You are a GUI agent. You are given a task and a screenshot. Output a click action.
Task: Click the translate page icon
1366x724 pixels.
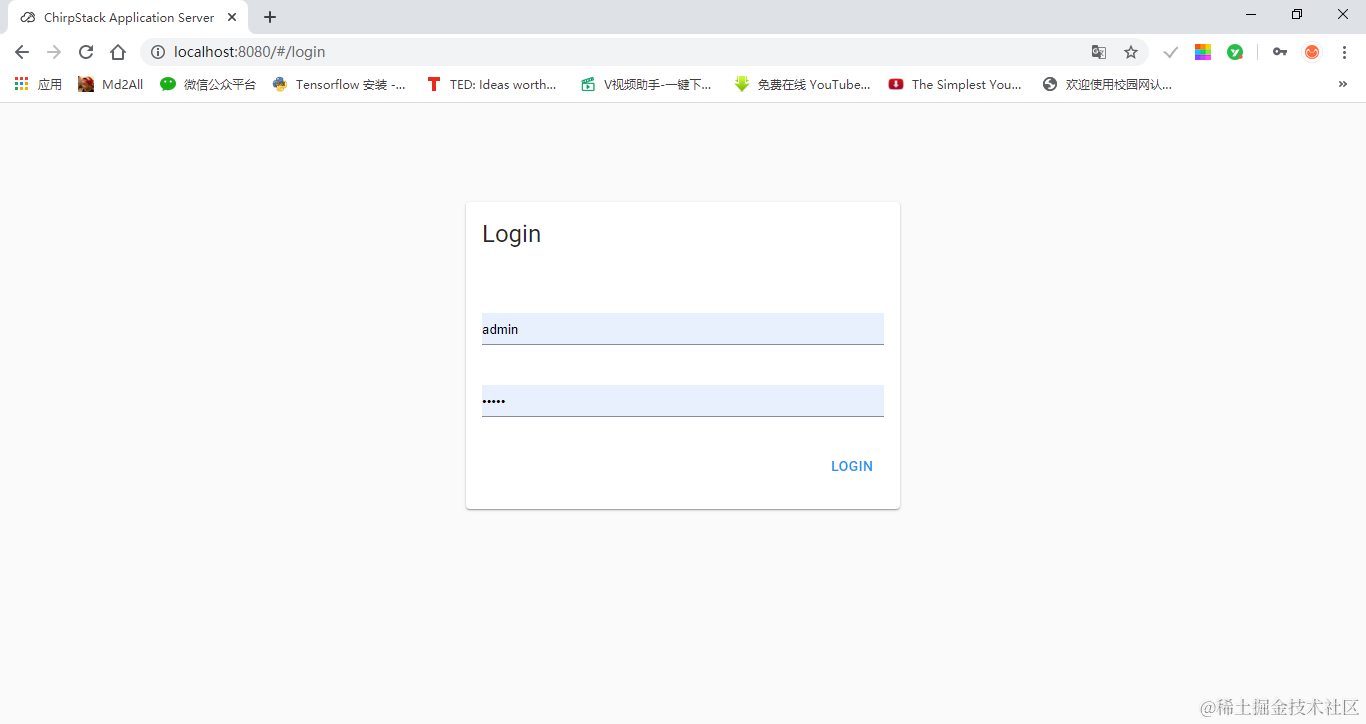[x=1099, y=52]
